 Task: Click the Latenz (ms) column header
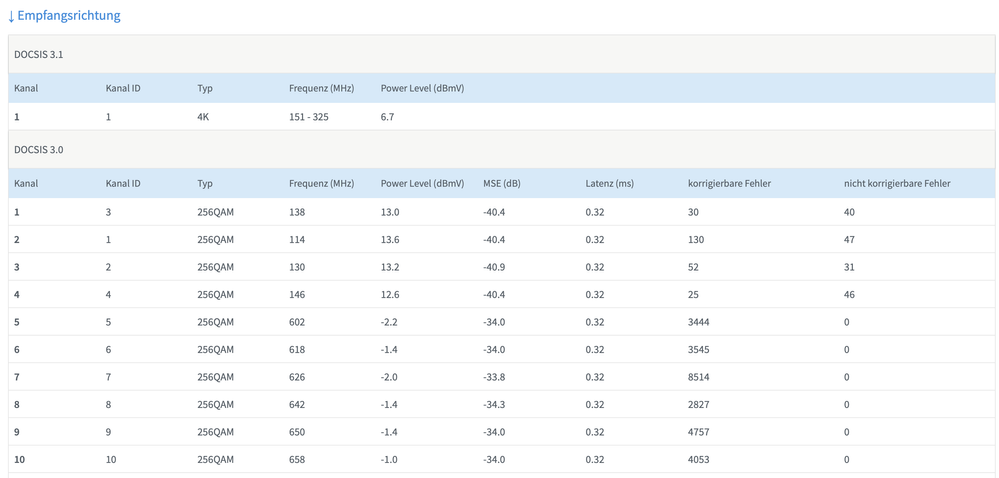(x=609, y=184)
